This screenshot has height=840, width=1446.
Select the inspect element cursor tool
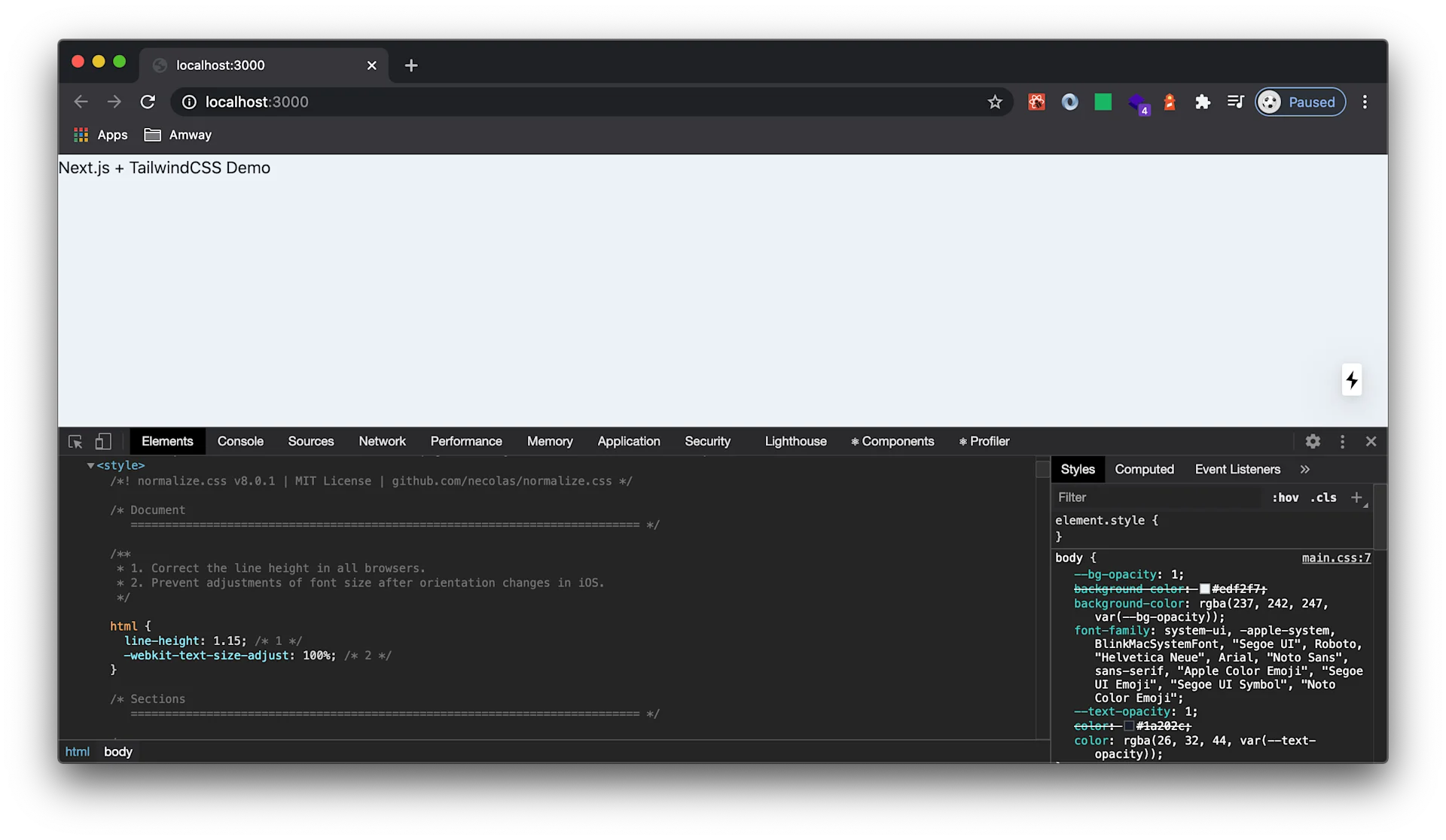(x=75, y=441)
